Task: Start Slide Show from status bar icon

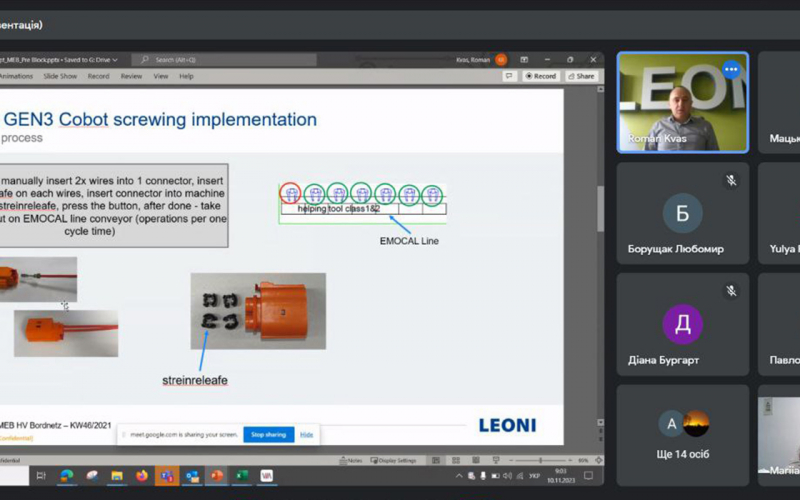Action: [495, 460]
